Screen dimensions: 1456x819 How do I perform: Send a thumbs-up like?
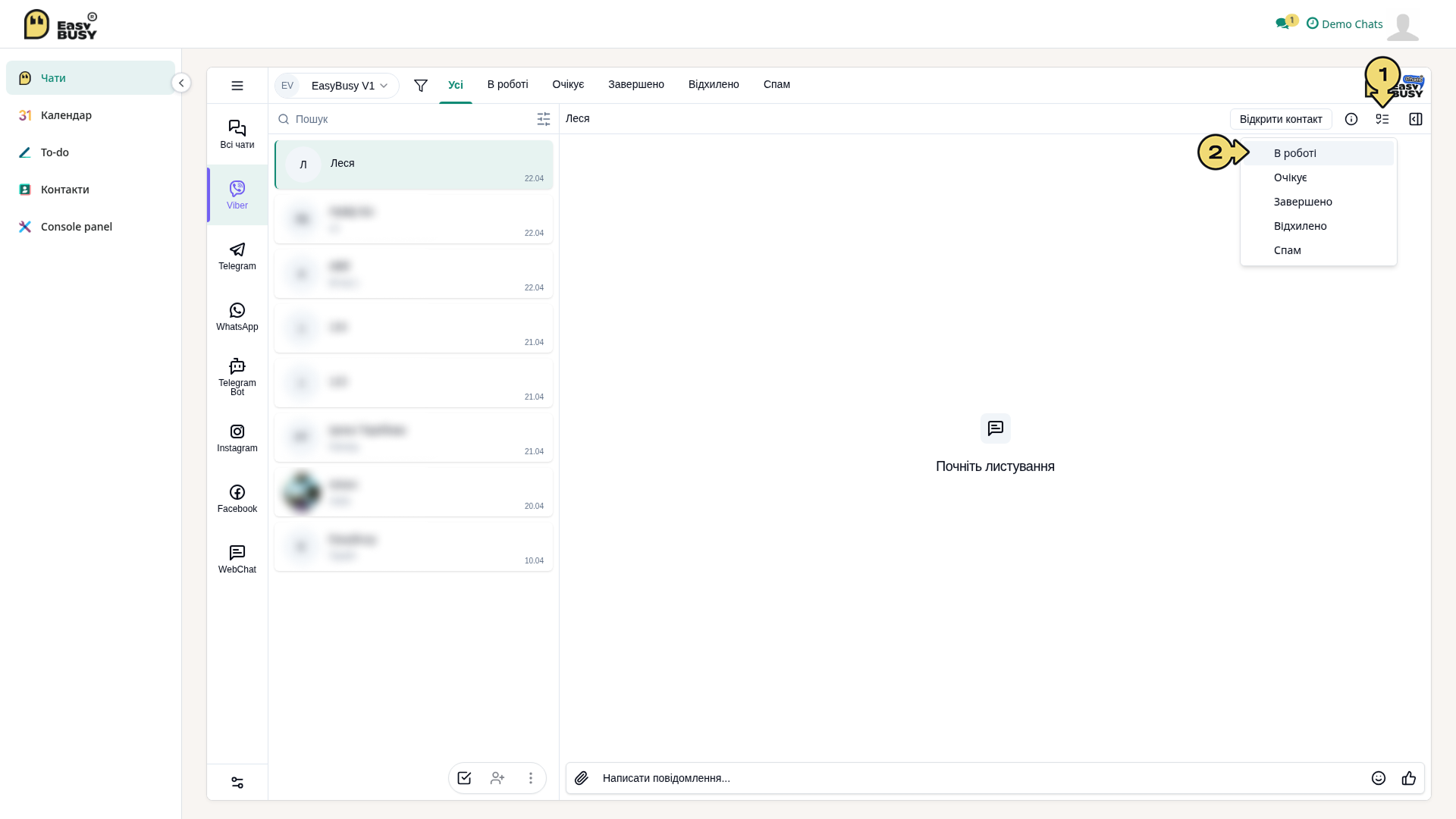pyautogui.click(x=1409, y=778)
